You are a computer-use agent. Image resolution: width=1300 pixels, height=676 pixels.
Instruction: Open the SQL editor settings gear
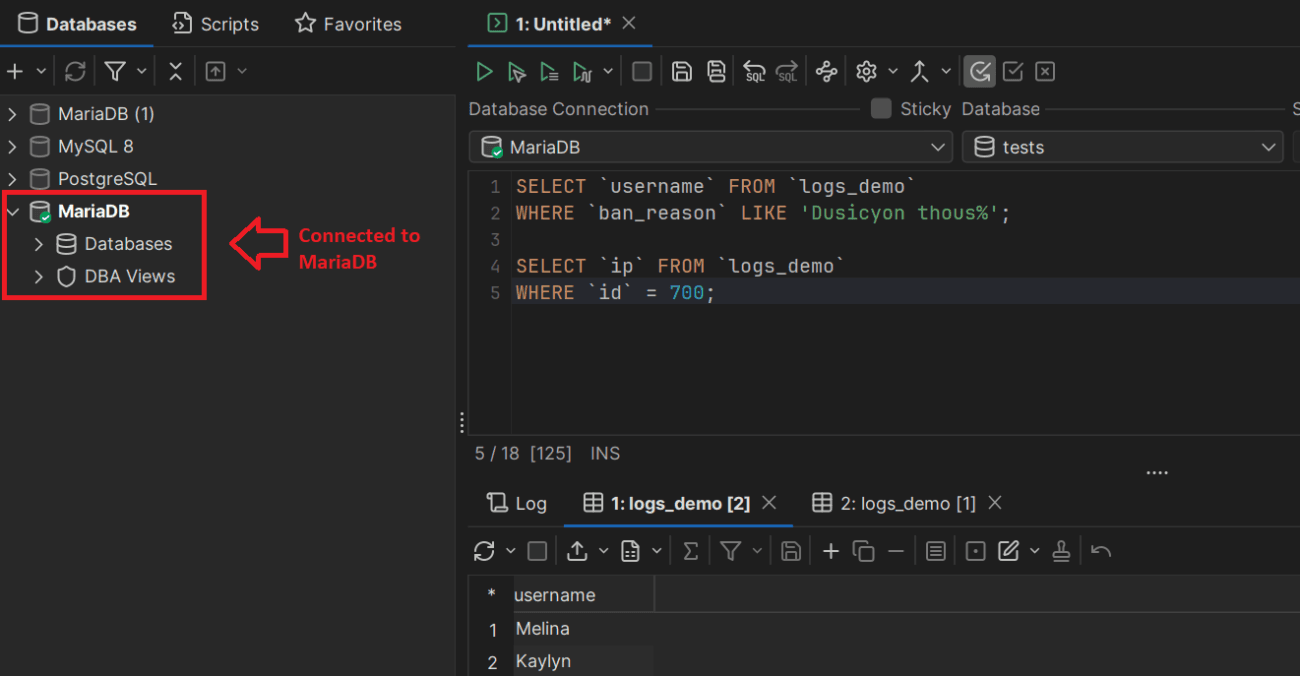(x=865, y=70)
